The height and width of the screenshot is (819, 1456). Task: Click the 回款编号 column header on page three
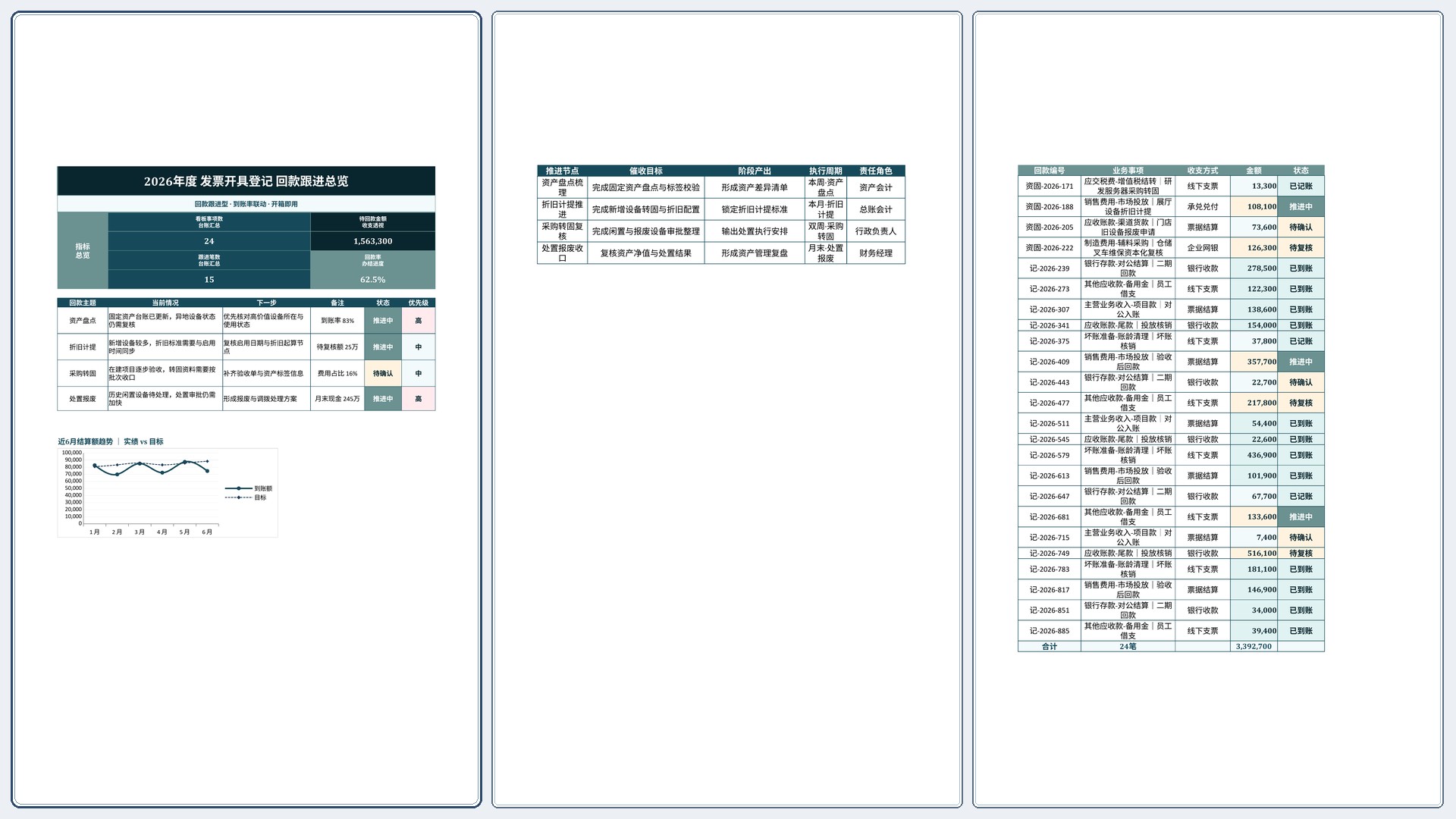(x=1050, y=171)
